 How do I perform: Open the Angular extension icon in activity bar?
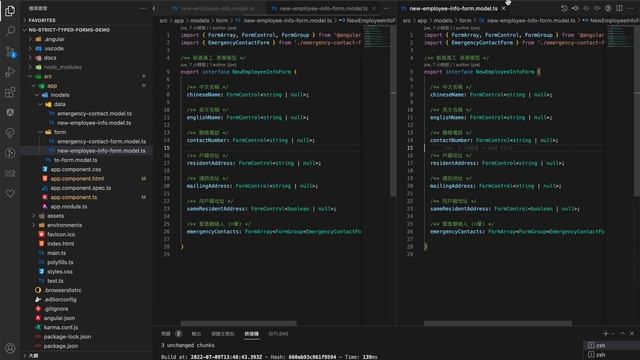click(10, 113)
